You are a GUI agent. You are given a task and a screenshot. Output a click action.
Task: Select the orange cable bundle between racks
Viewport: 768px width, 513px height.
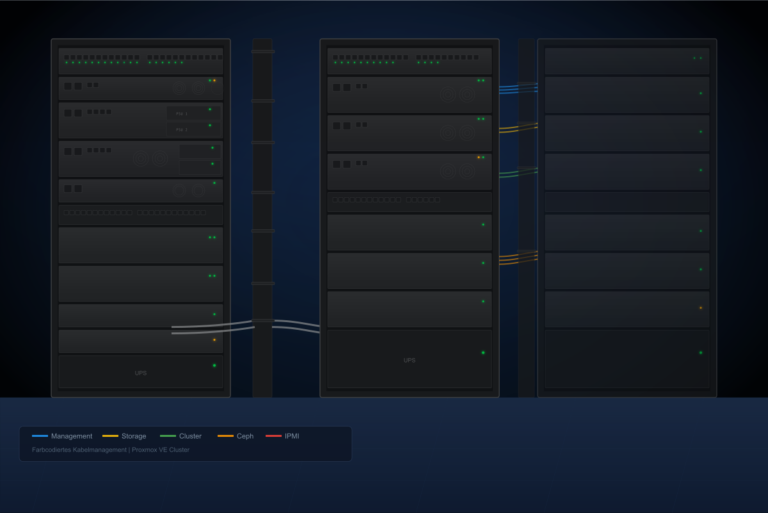click(518, 258)
